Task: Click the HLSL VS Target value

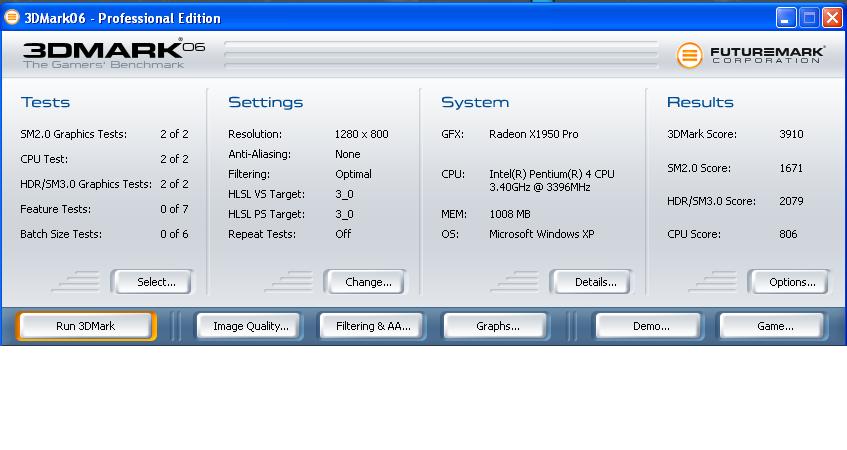Action: pyautogui.click(x=344, y=194)
